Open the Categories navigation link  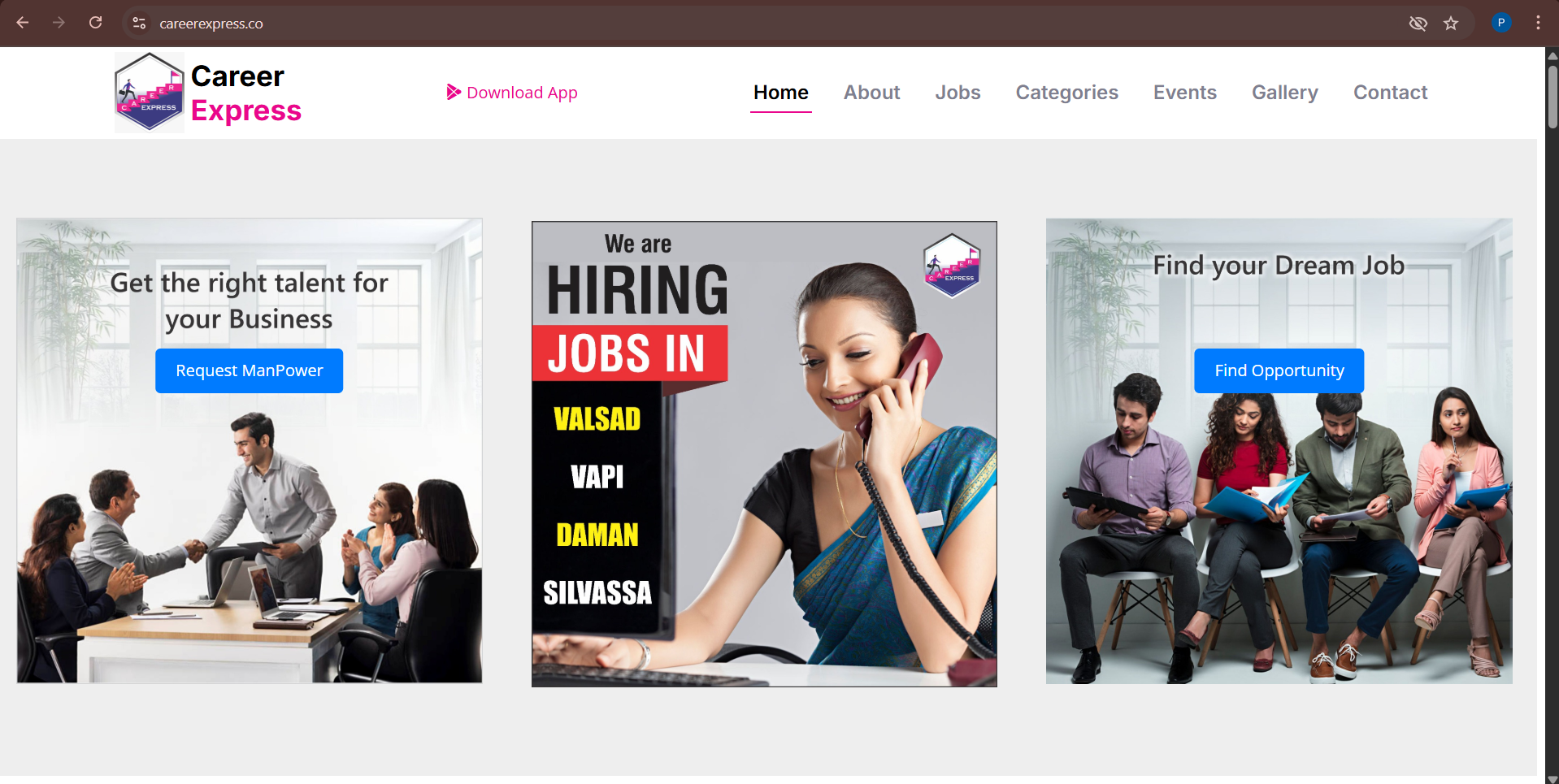pos(1066,93)
